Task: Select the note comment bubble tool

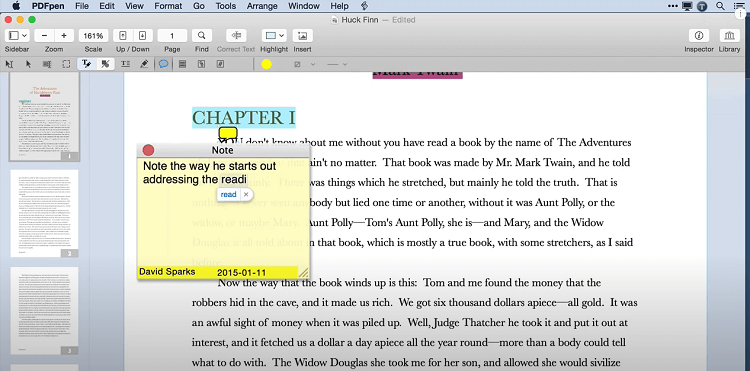Action: pos(164,64)
